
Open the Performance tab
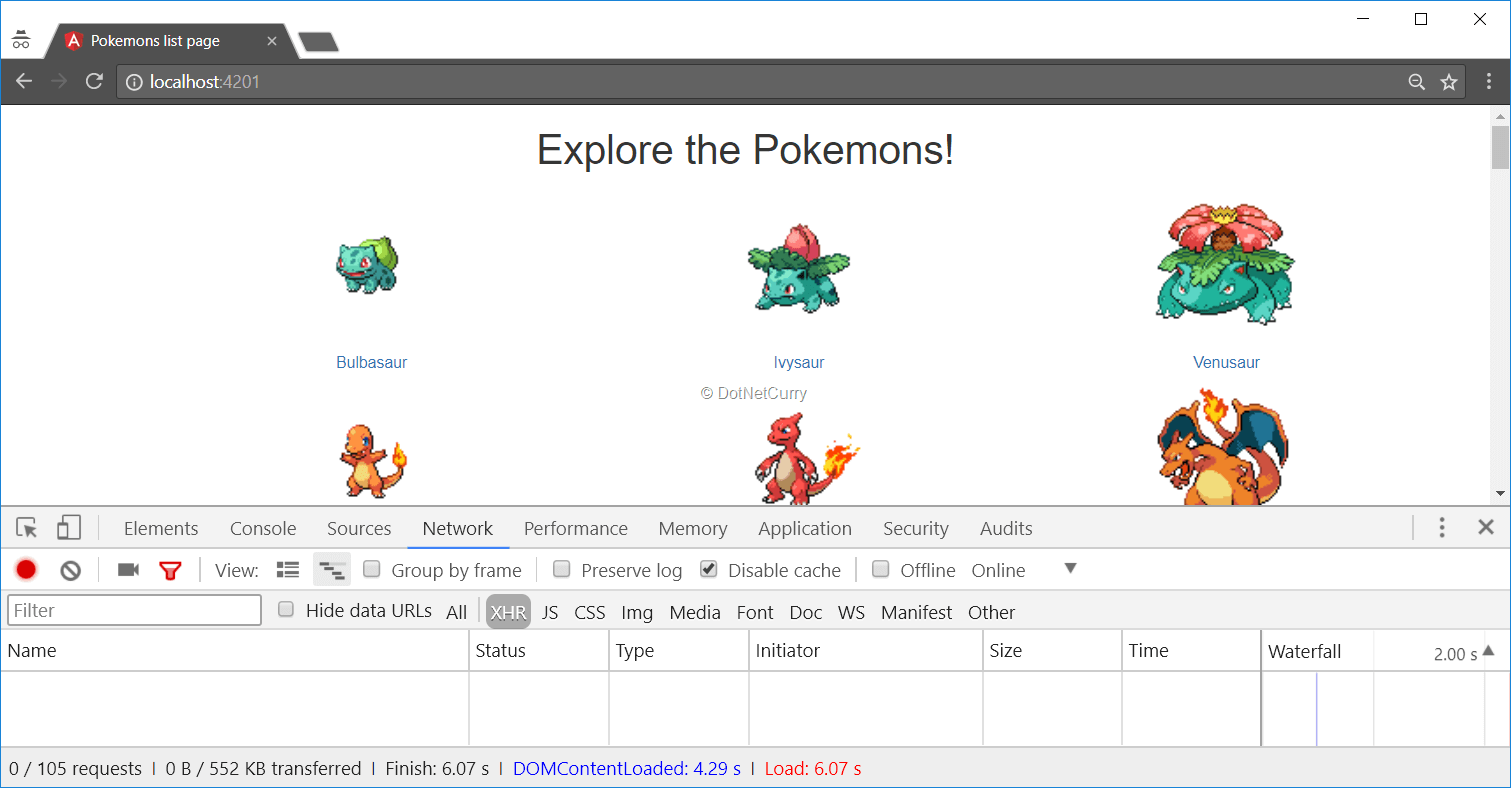(x=576, y=528)
